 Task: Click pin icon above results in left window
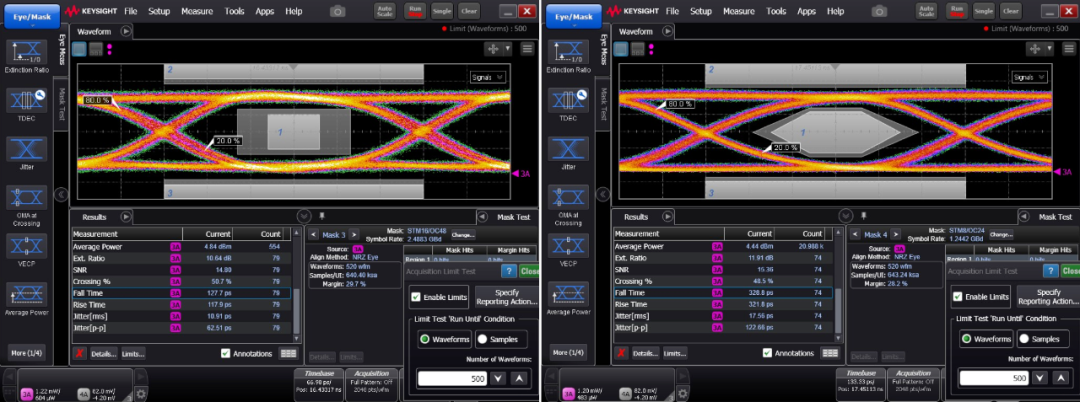[323, 217]
